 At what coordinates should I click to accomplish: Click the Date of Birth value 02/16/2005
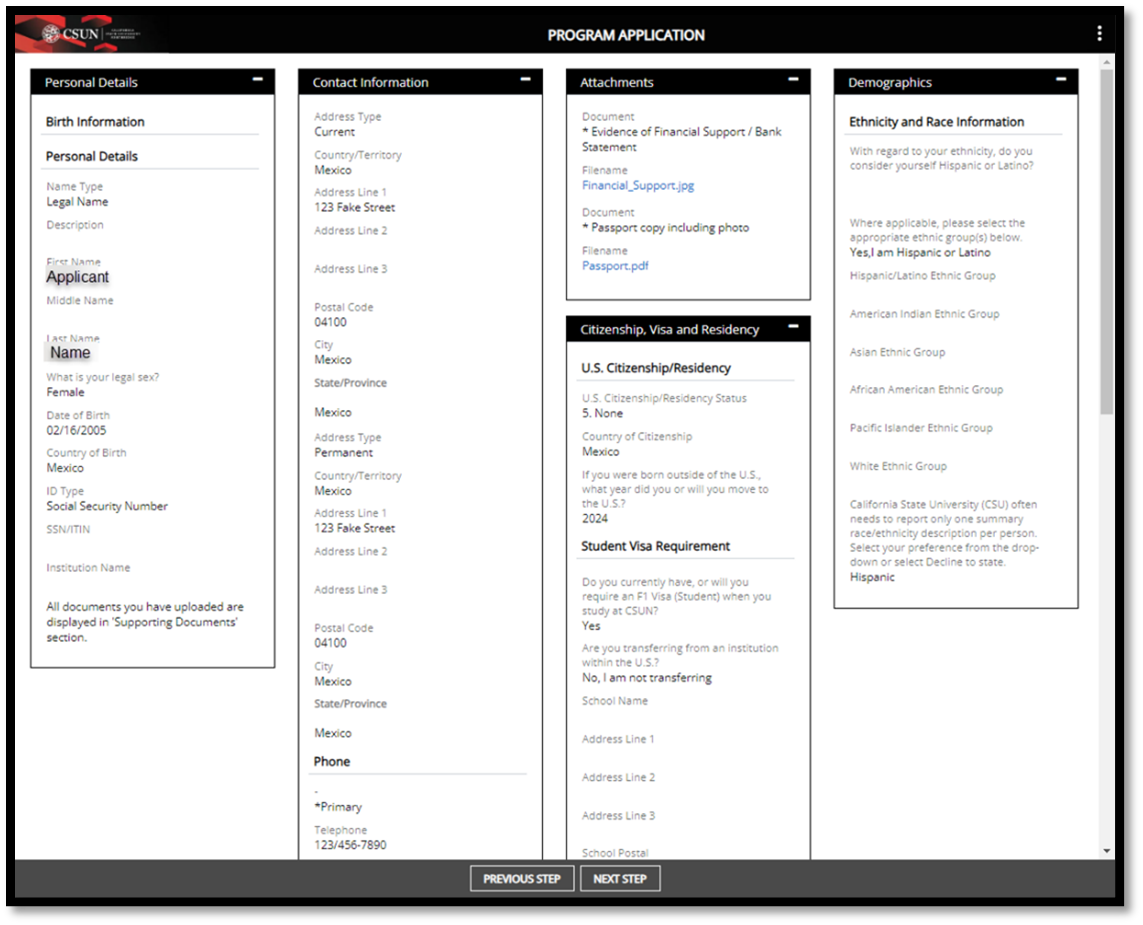point(76,430)
